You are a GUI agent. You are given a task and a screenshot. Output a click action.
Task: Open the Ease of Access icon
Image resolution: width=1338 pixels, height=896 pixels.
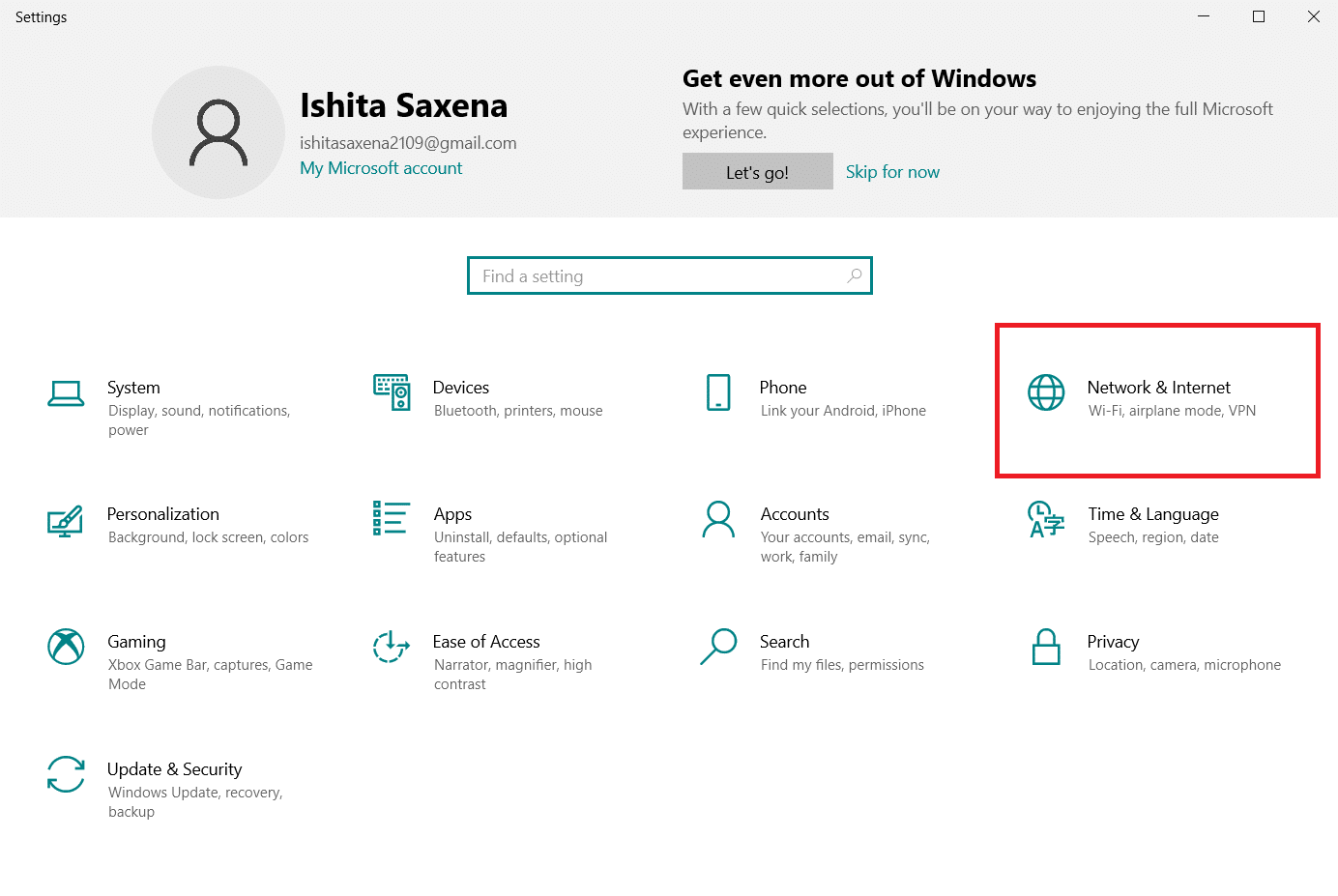click(392, 647)
